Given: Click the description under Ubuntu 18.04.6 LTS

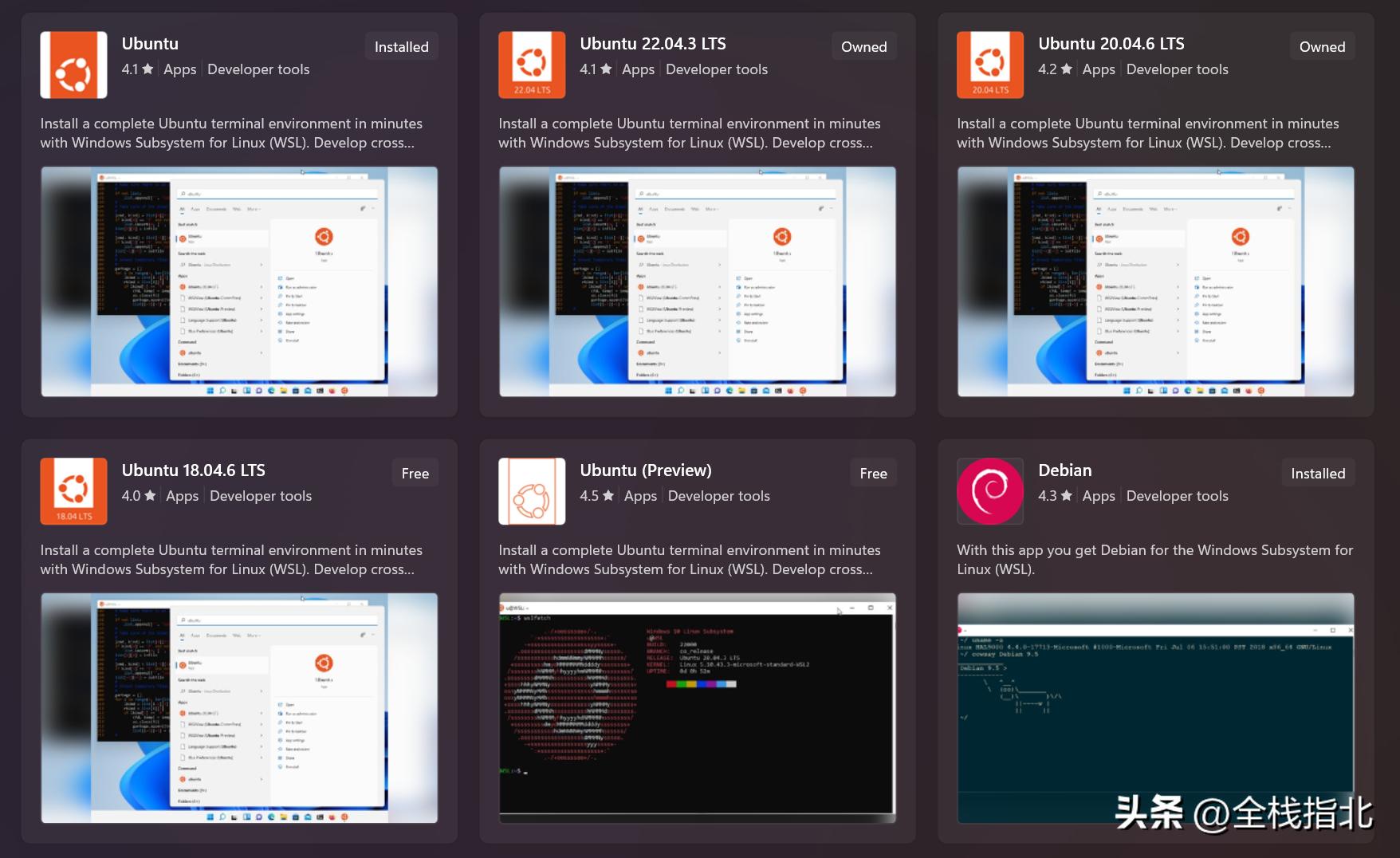Looking at the screenshot, I should tap(231, 560).
